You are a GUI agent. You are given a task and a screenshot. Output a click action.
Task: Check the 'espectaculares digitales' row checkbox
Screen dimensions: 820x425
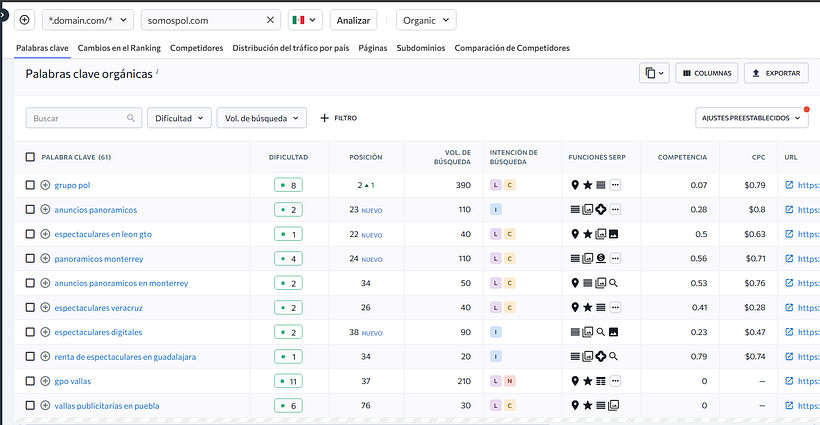(30, 332)
